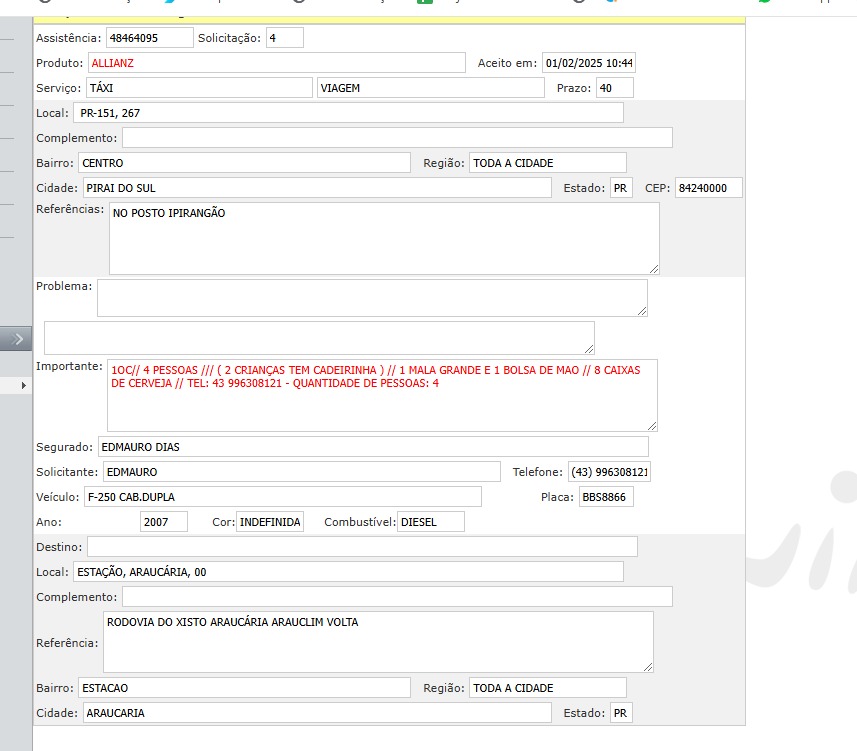Click the small triangle arrow in left sidebar
This screenshot has width=857, height=751.
pos(24,385)
